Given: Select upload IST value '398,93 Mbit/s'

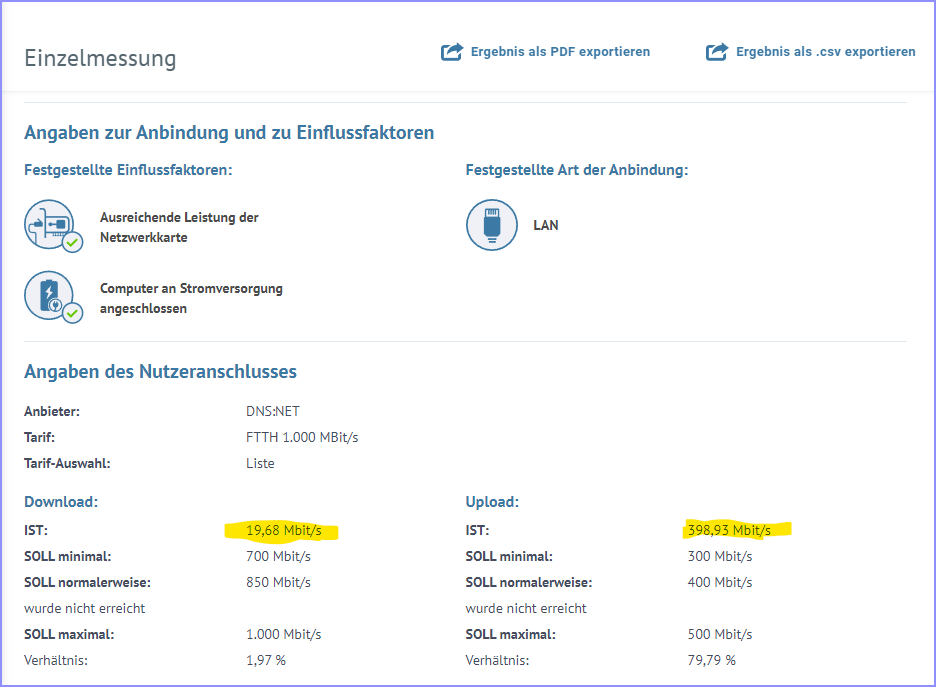Looking at the screenshot, I should (x=729, y=530).
